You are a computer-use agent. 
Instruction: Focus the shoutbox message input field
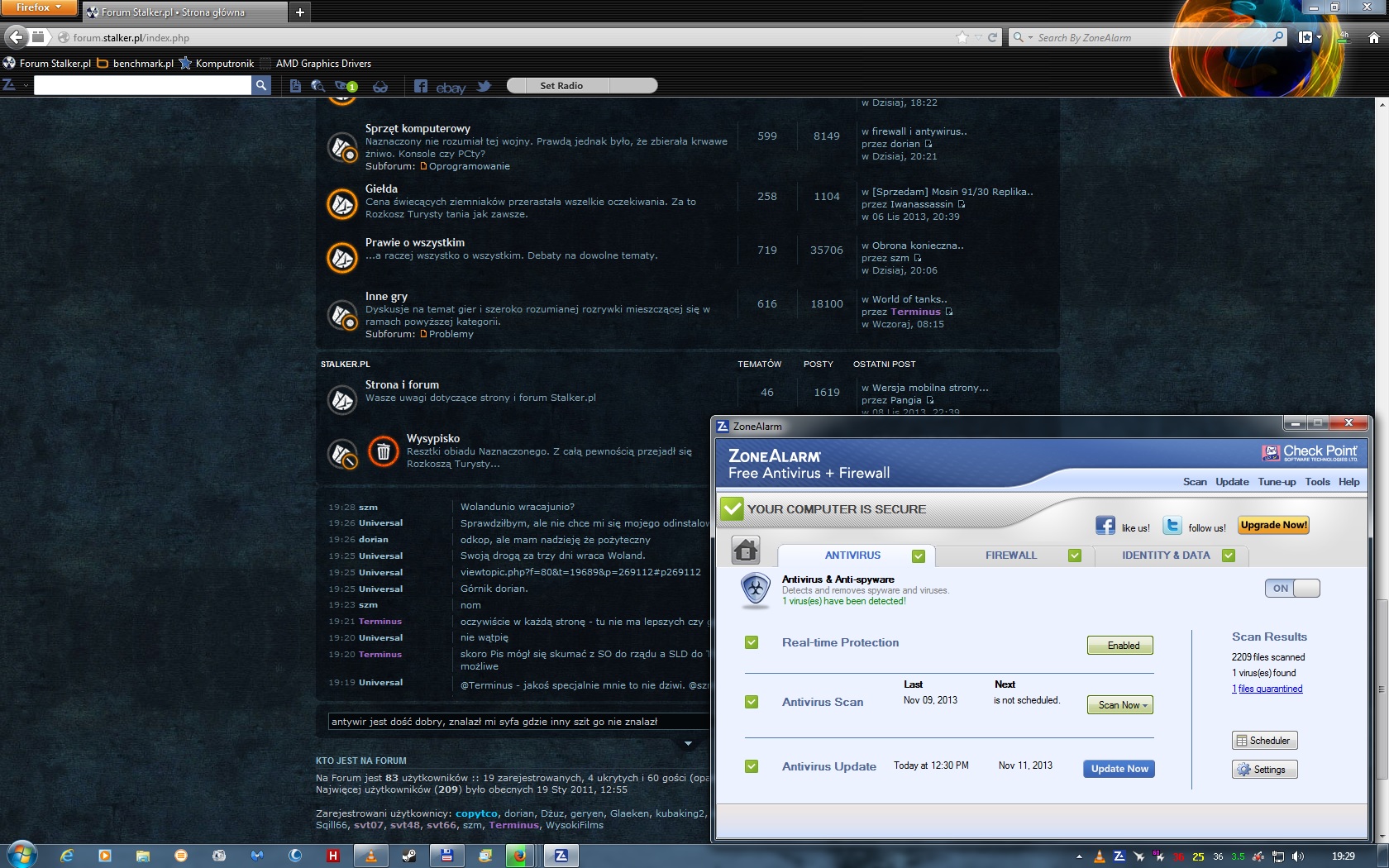point(518,722)
